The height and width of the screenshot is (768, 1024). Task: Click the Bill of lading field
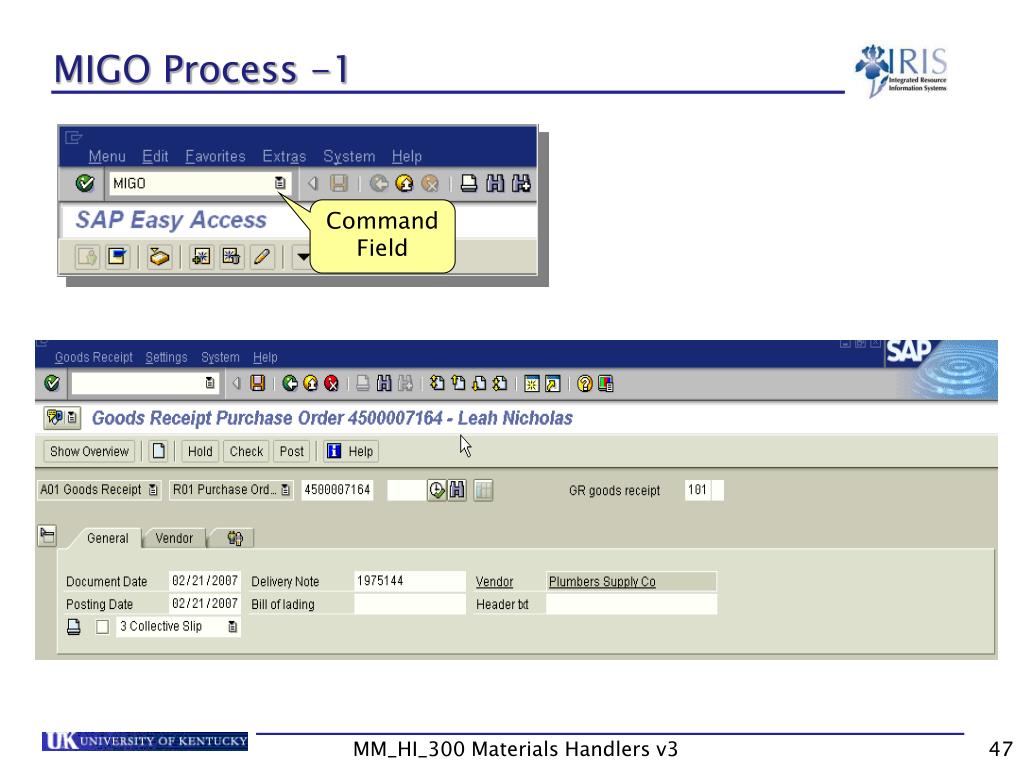[409, 604]
